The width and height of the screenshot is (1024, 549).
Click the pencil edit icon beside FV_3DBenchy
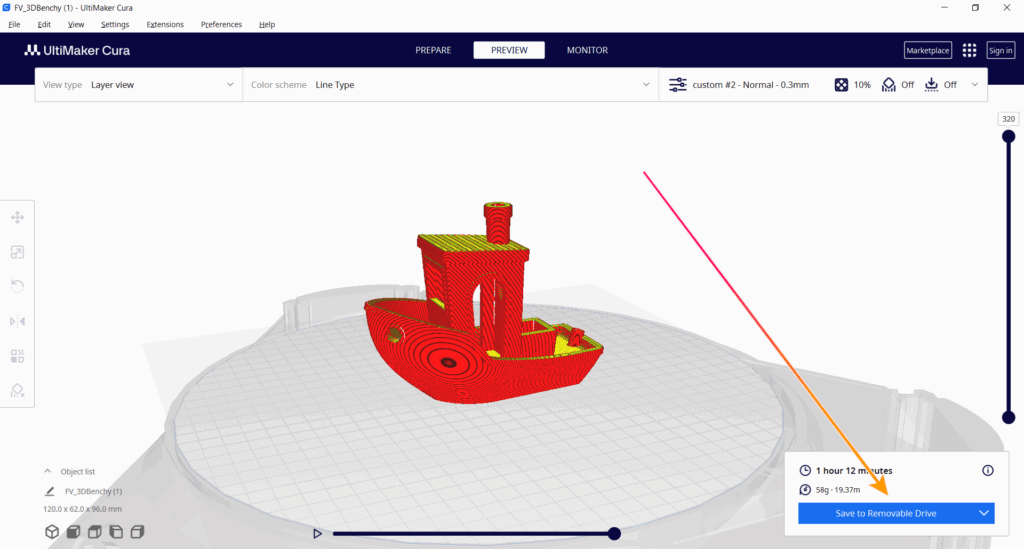[50, 491]
